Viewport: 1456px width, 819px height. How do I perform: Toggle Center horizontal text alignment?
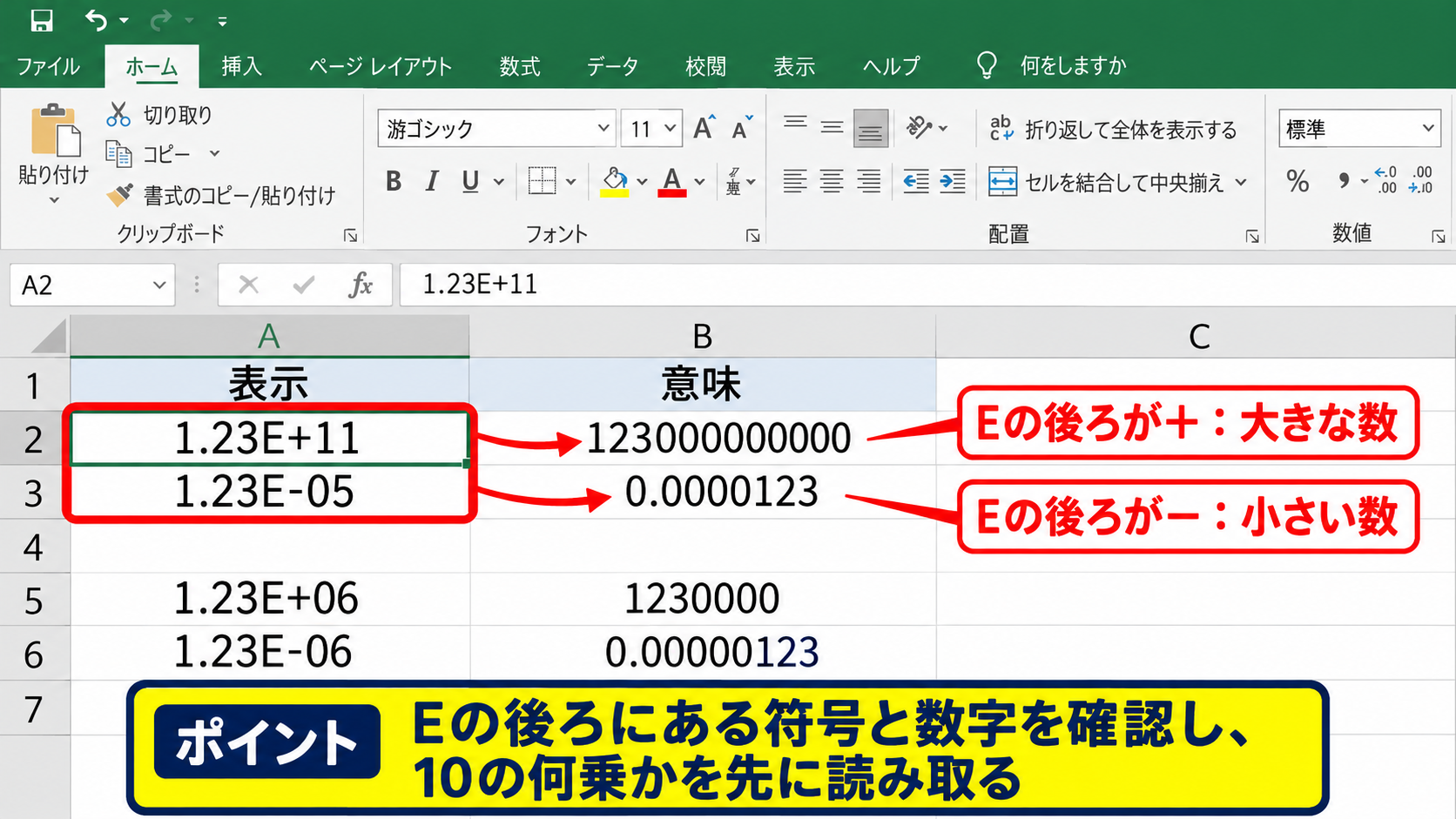(832, 181)
